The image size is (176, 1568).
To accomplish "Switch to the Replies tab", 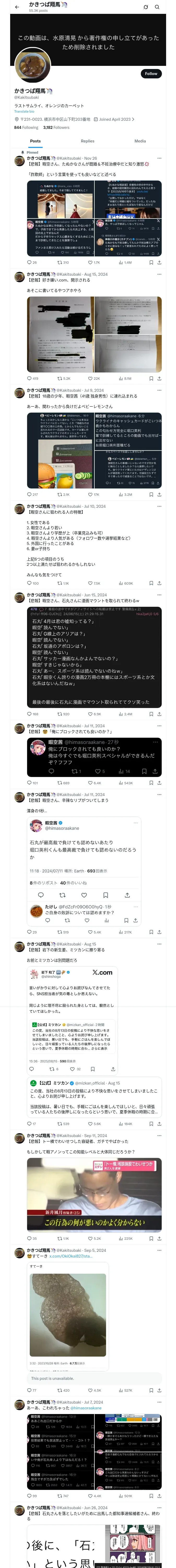I will tap(87, 141).
